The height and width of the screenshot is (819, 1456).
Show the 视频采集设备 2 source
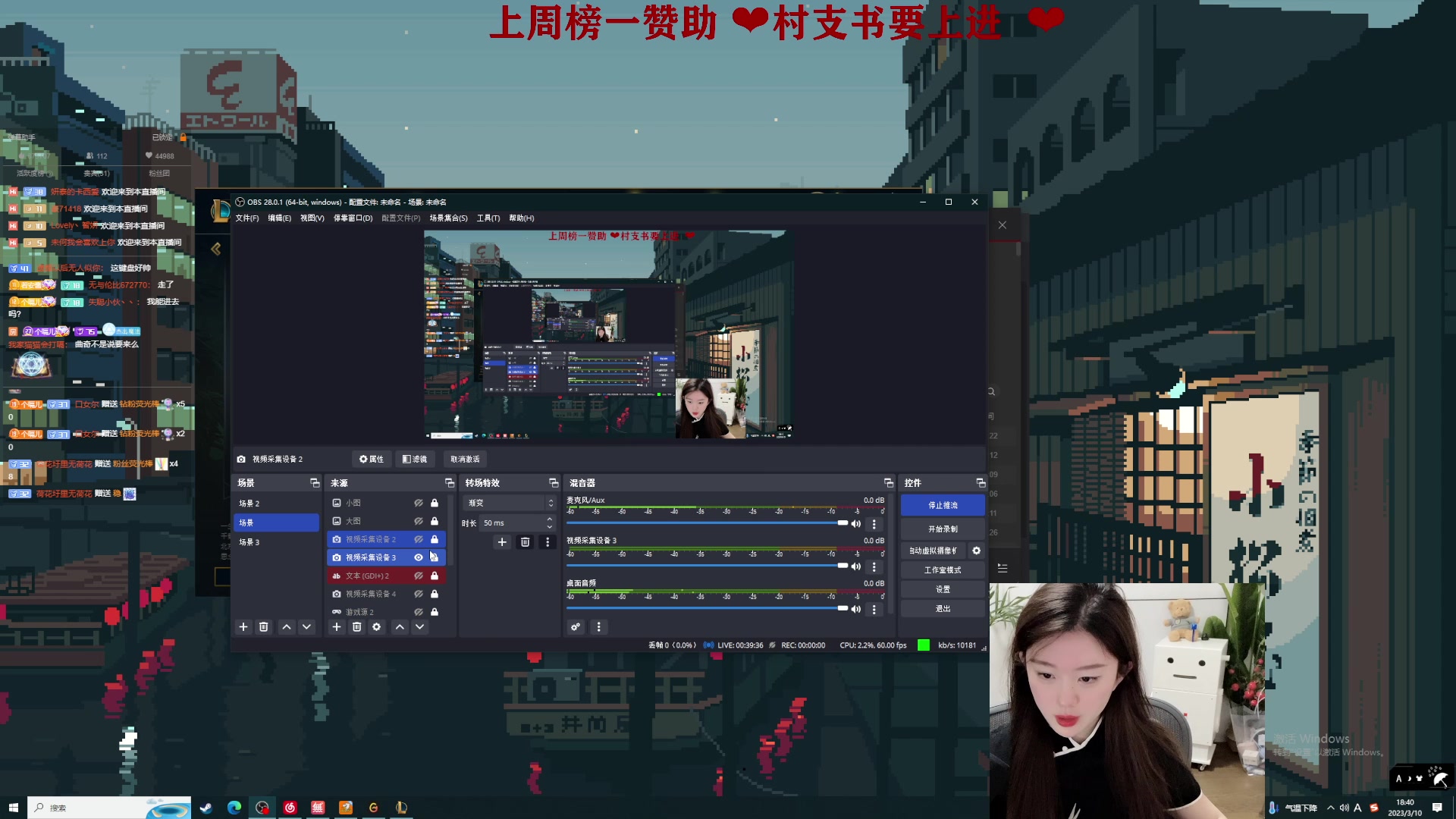pos(418,539)
